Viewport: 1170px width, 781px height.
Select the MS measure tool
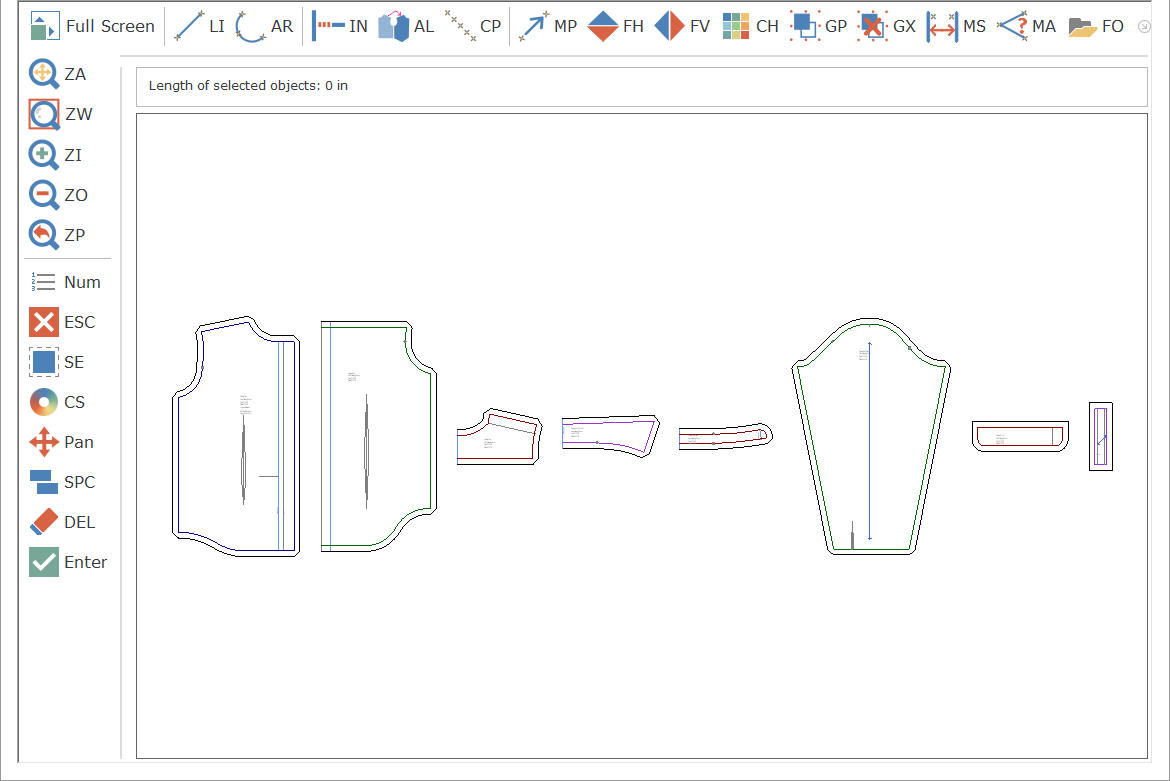pyautogui.click(x=956, y=27)
